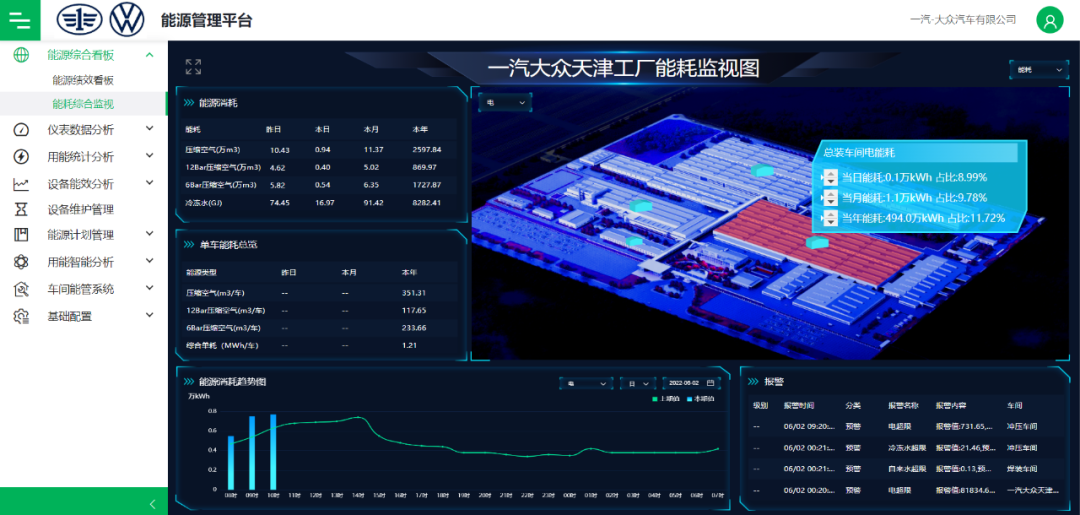
Task: Toggle 上期值 legend series
Action: (668, 399)
